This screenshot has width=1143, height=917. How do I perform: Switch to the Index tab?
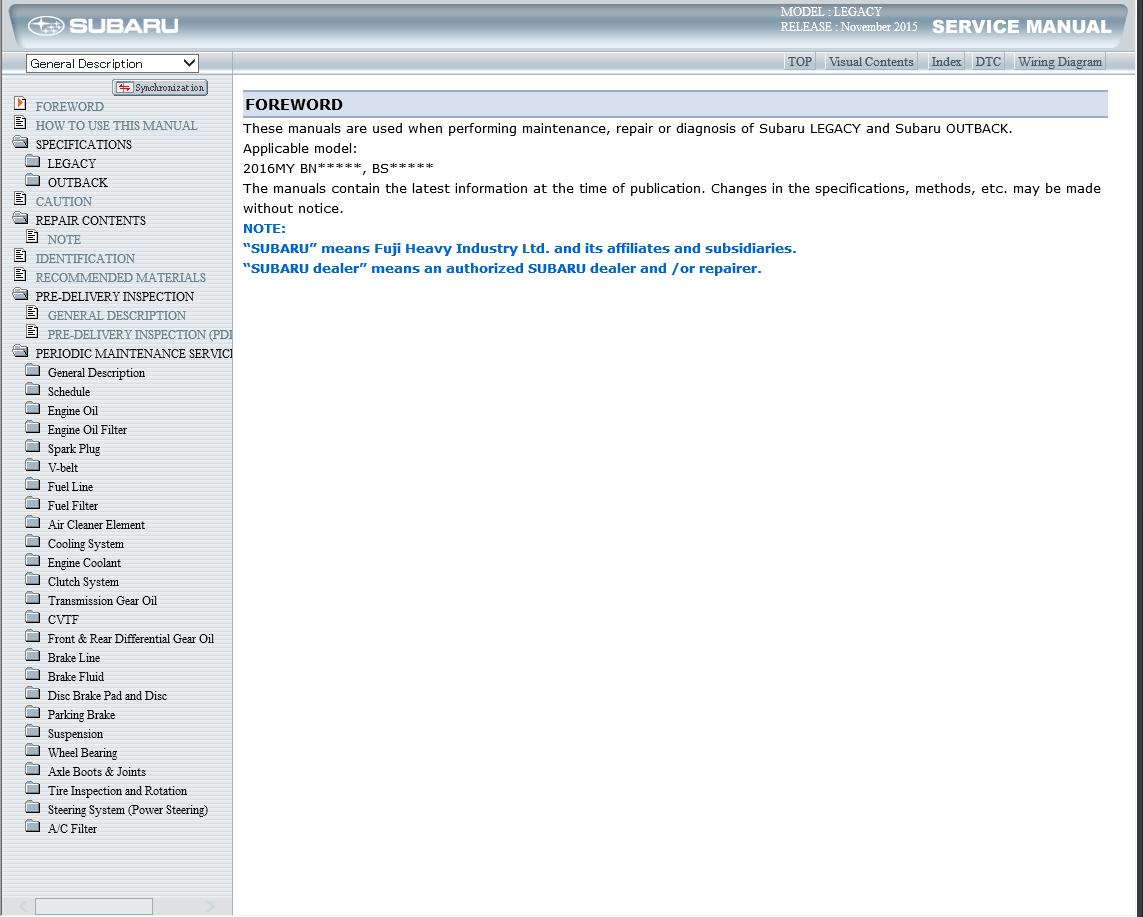946,62
